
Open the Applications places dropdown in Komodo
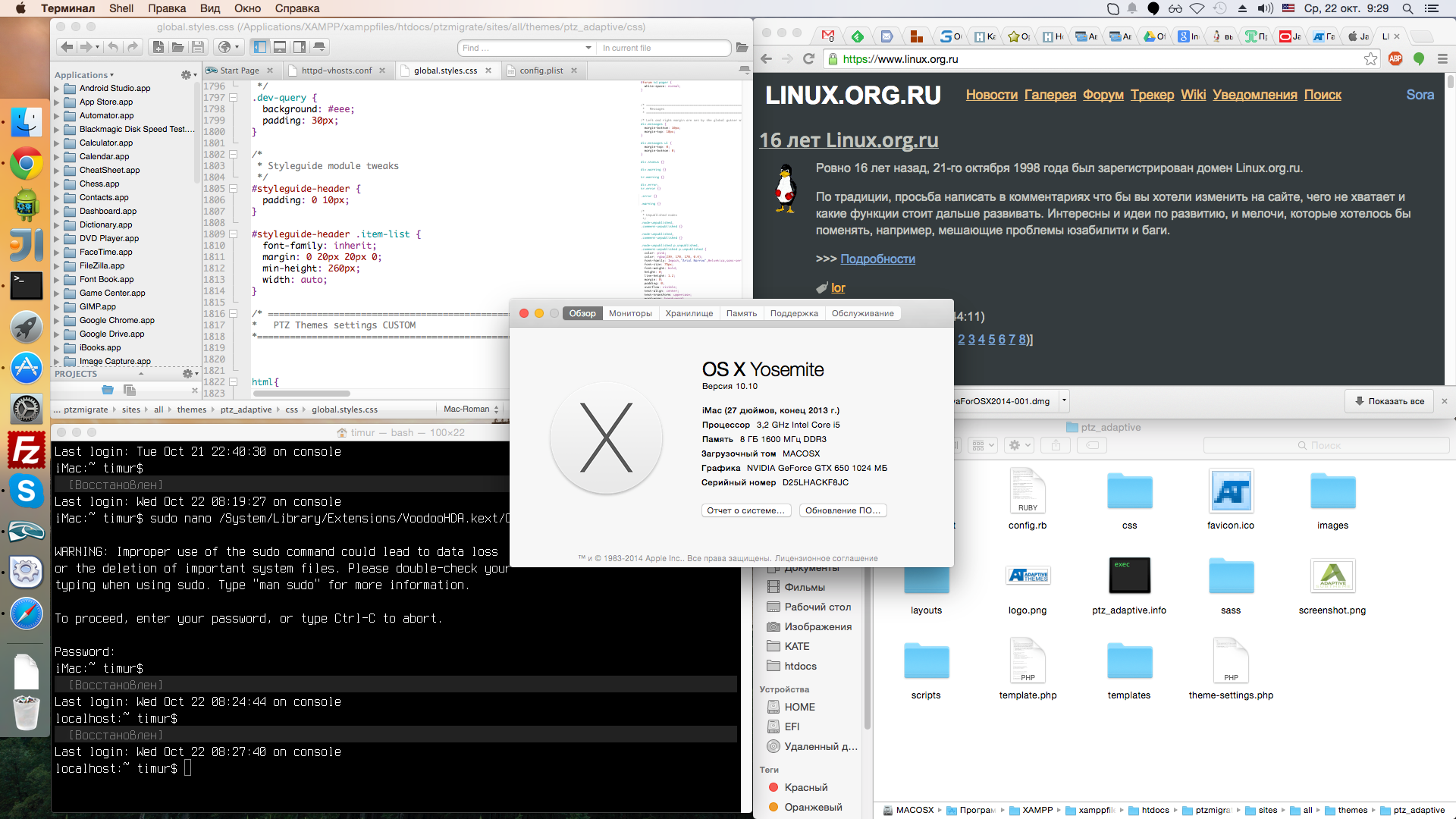coord(84,75)
